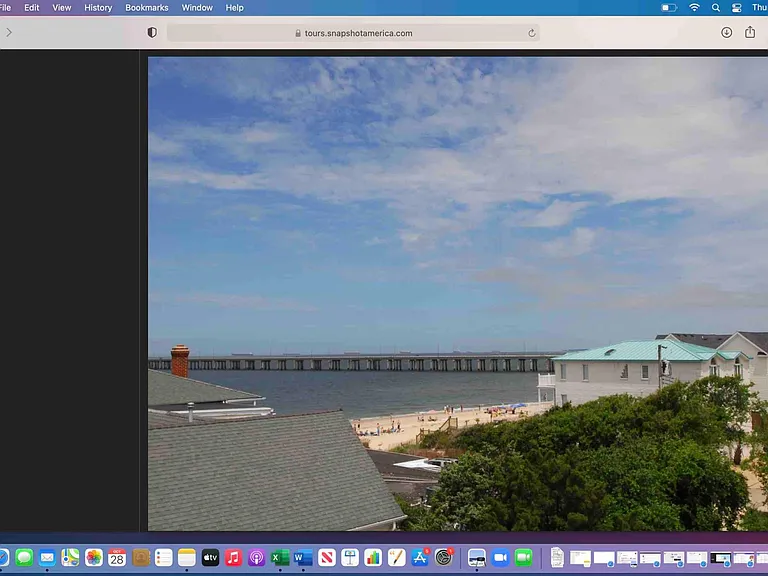
Task: Open System Preferences from the Dock
Action: [443, 557]
